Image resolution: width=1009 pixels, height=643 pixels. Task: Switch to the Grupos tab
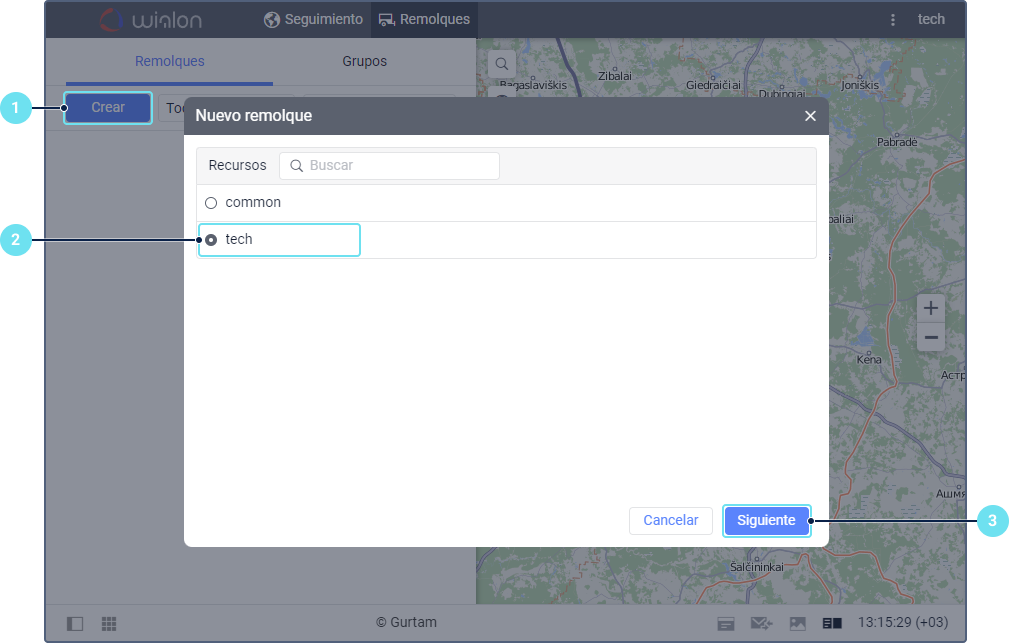coord(364,61)
